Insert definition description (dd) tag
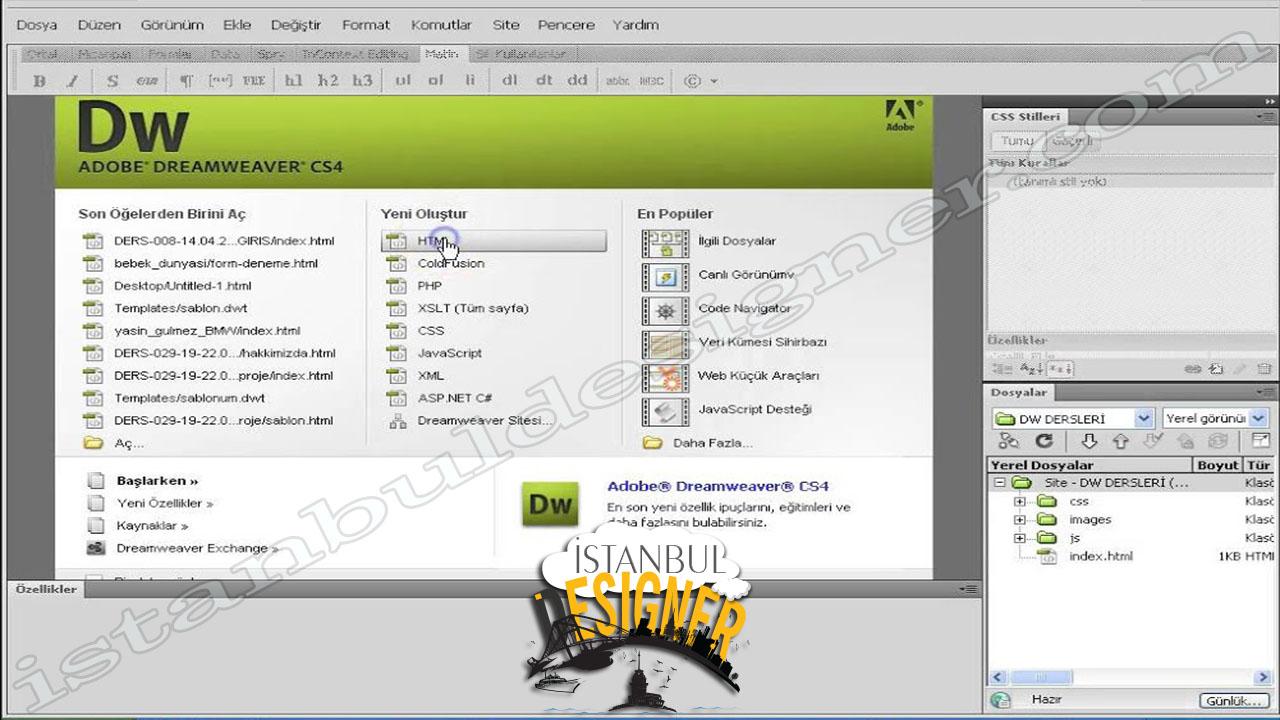Screen dimensions: 1280x720 [577, 81]
